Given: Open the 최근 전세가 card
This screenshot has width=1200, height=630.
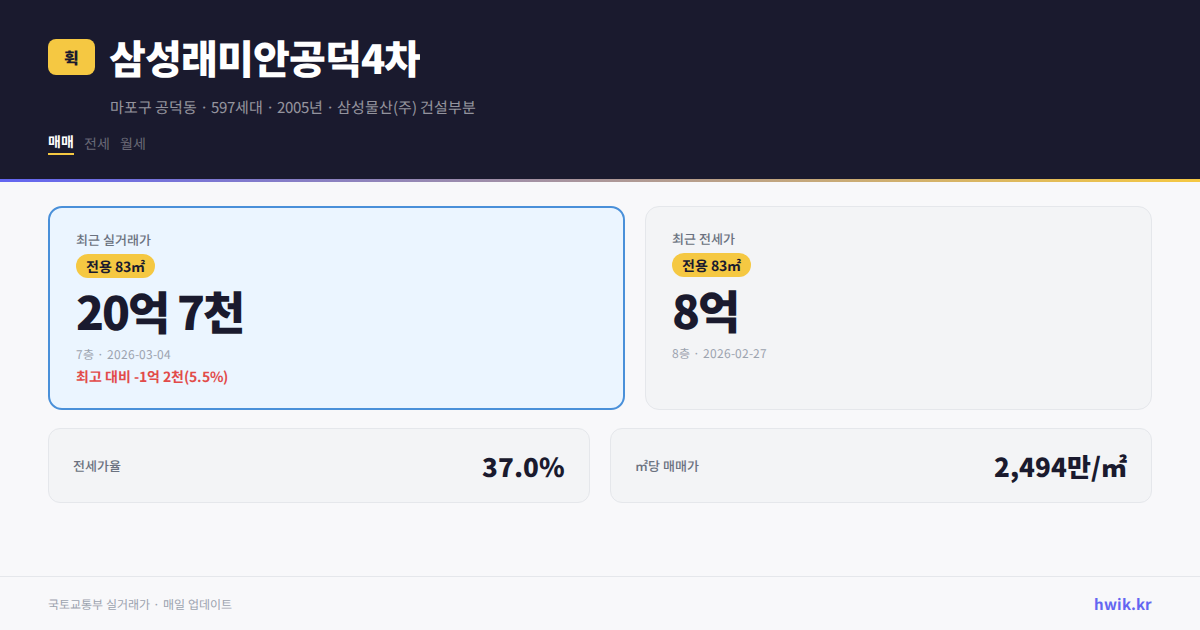Looking at the screenshot, I should point(898,305).
